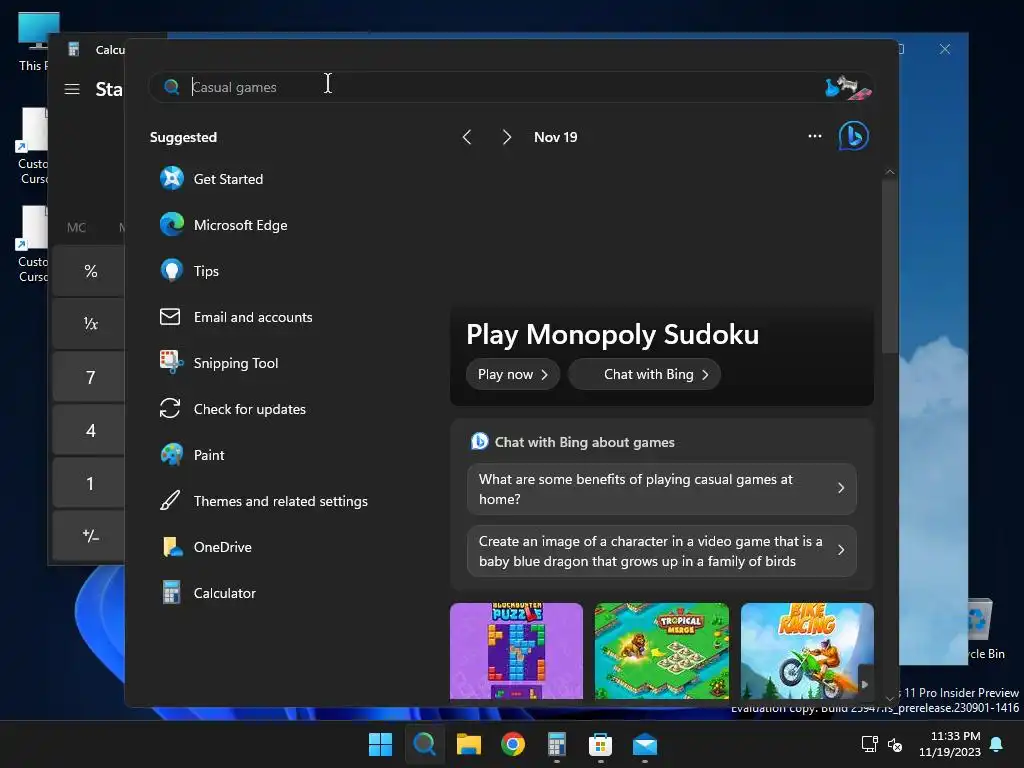Click reciprocal 1/x key in Calculator
The image size is (1024, 768).
click(89, 324)
